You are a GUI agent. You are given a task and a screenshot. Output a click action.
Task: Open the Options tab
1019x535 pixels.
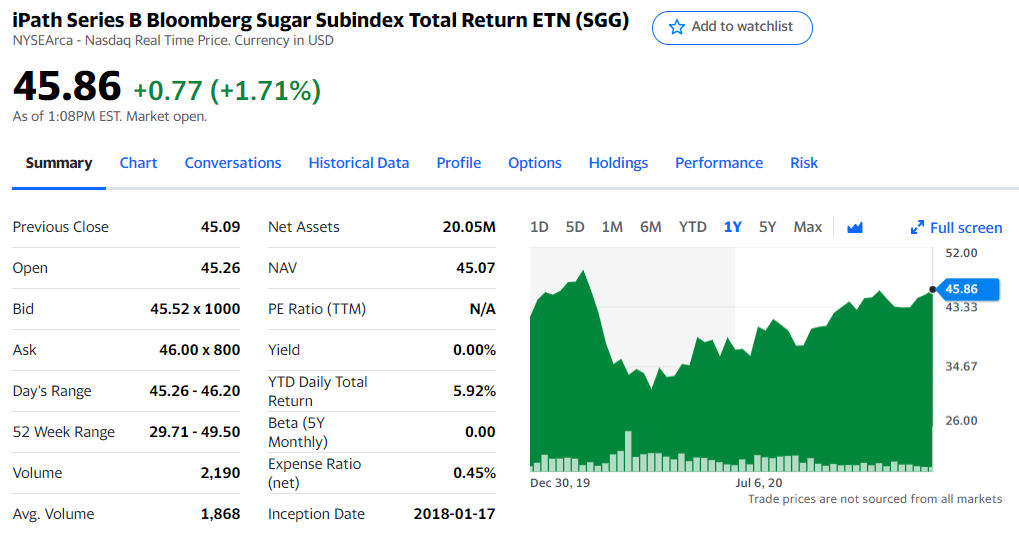coord(534,163)
